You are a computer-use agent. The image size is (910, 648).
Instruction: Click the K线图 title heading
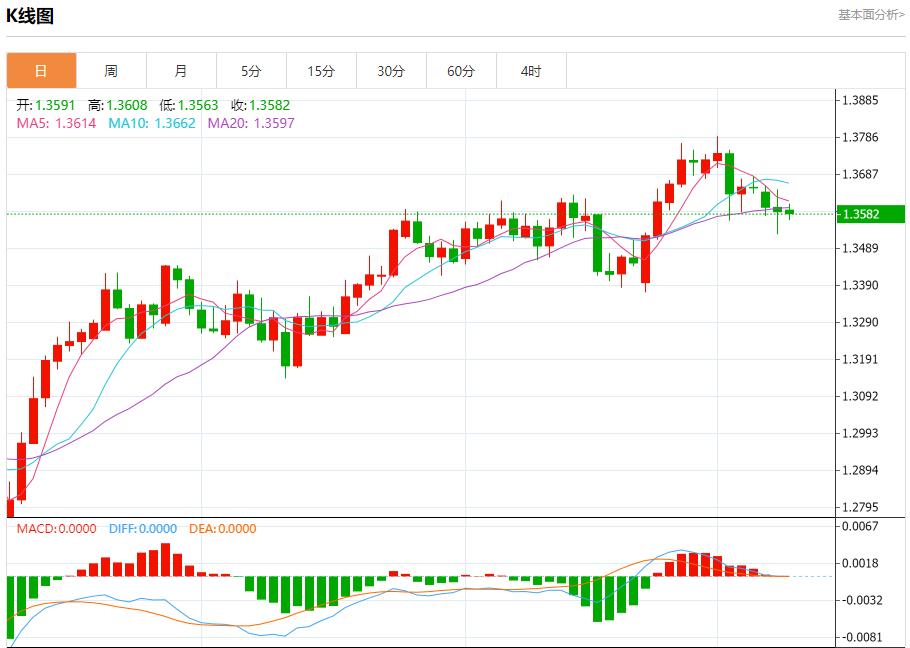(30, 16)
